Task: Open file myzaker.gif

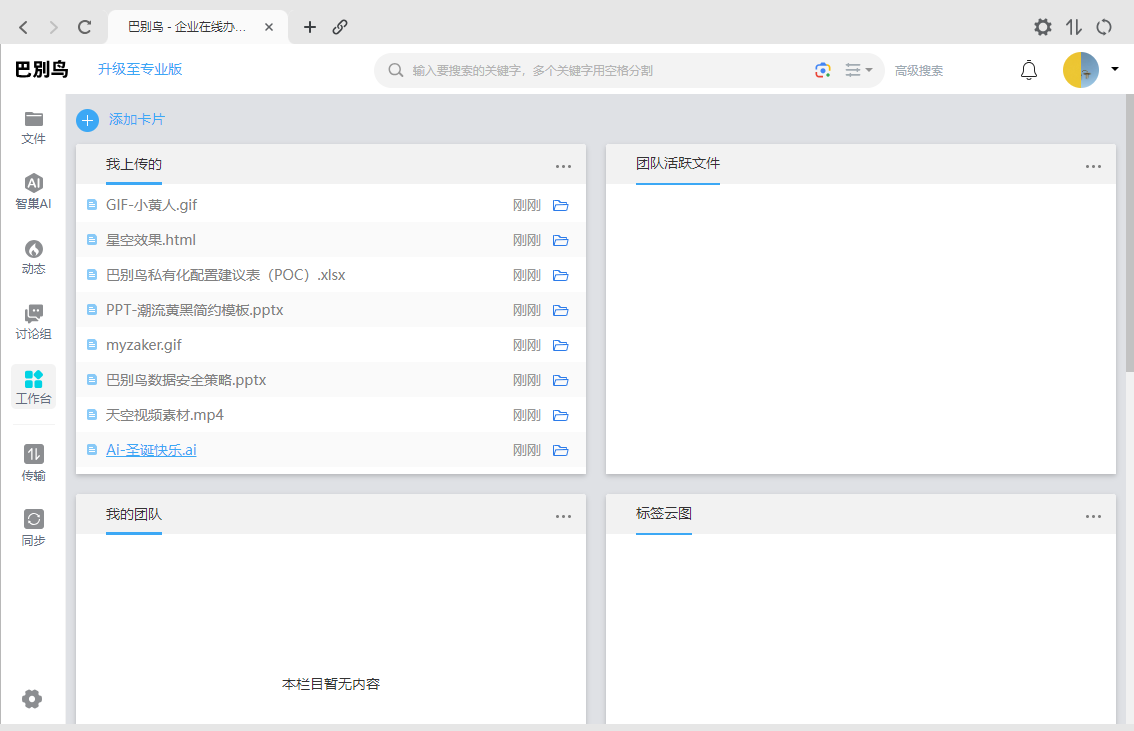Action: 143,345
